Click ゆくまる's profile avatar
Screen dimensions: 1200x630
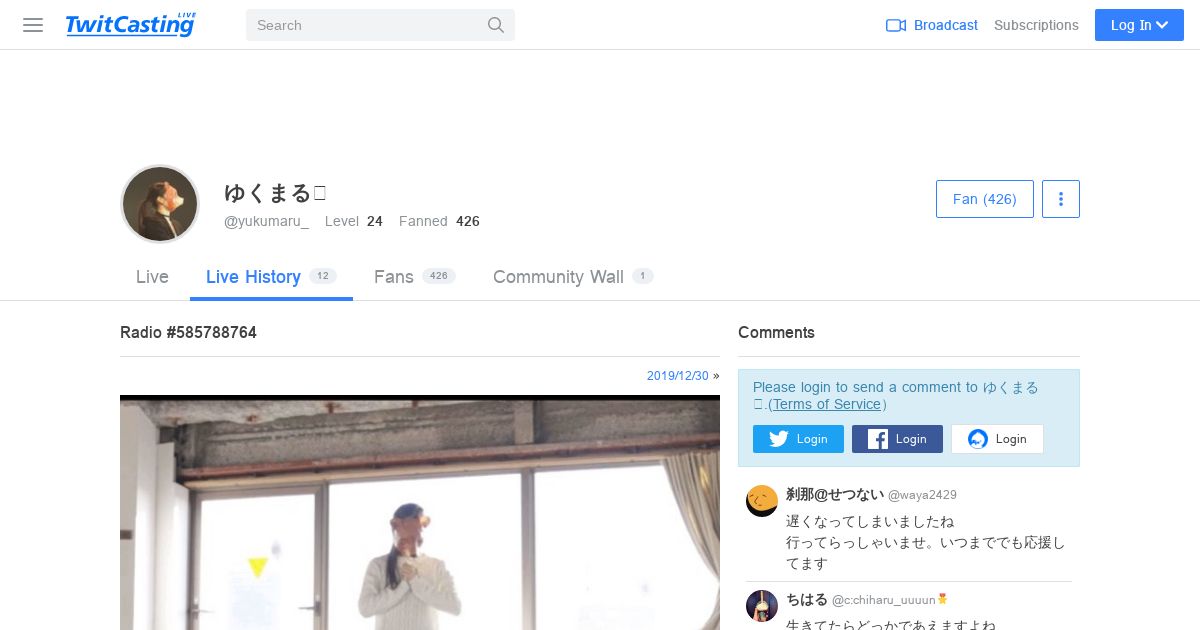[x=160, y=204]
